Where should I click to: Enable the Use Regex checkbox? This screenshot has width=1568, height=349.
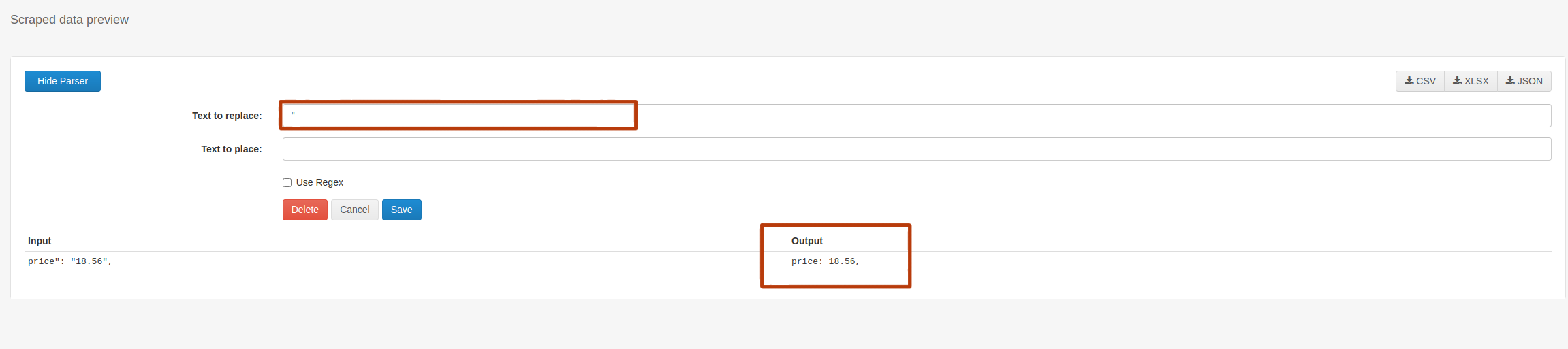click(x=287, y=182)
